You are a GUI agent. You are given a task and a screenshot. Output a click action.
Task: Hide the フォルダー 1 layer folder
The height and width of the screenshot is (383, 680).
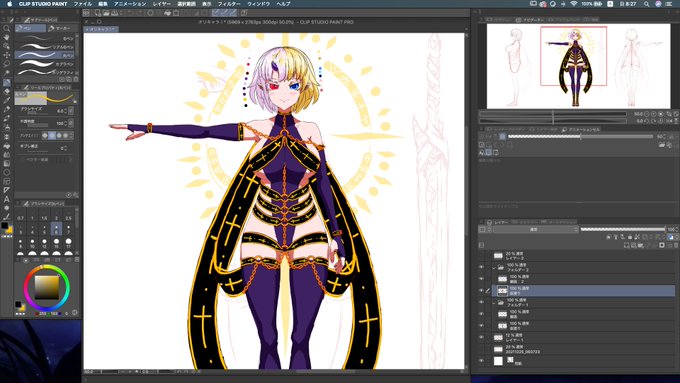point(481,302)
